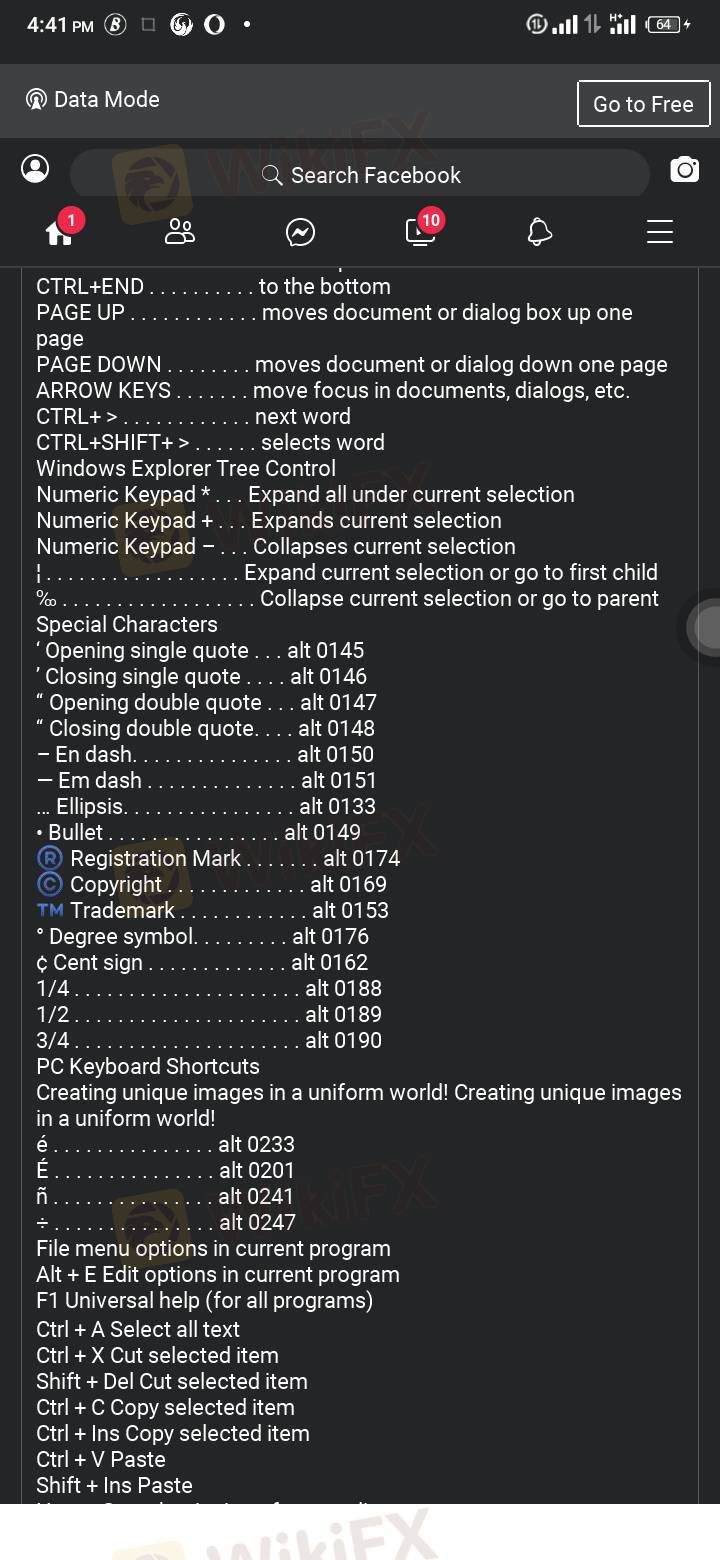Tap the Data Mode label
Screen dimensions: 720x1560
coord(107,100)
